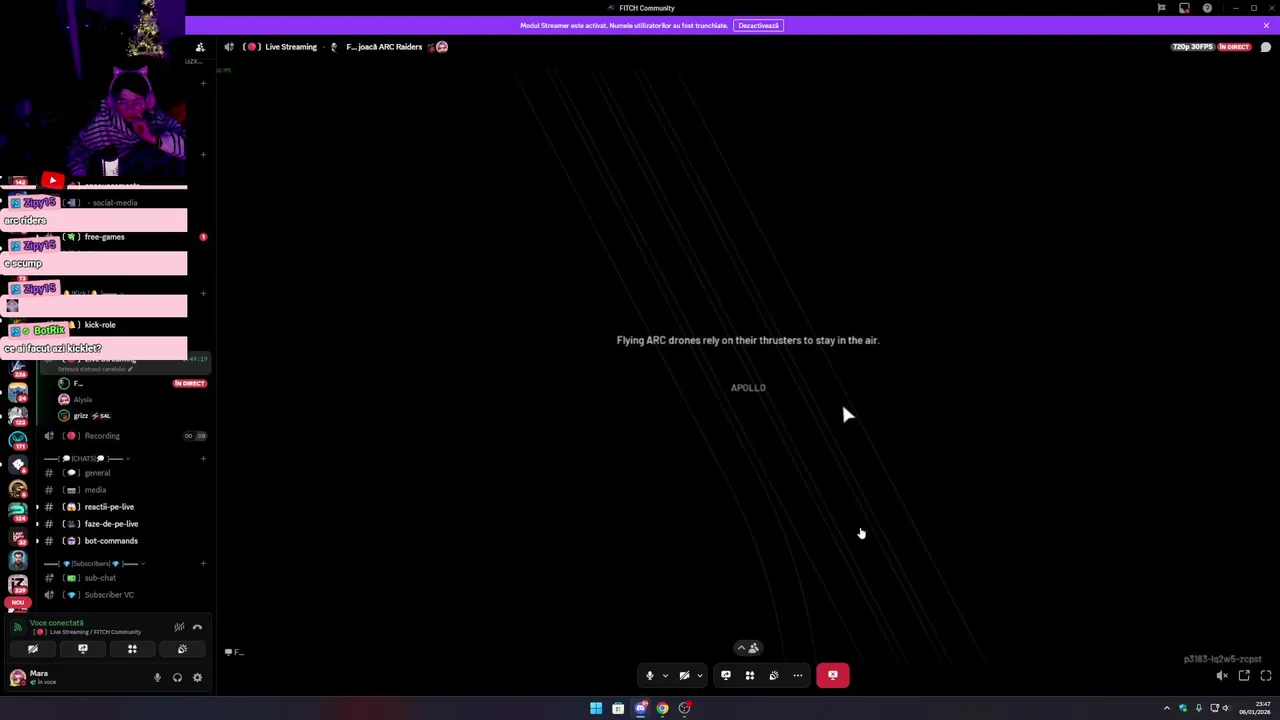Dismiss the purple Streamer Mode banner

1266,25
